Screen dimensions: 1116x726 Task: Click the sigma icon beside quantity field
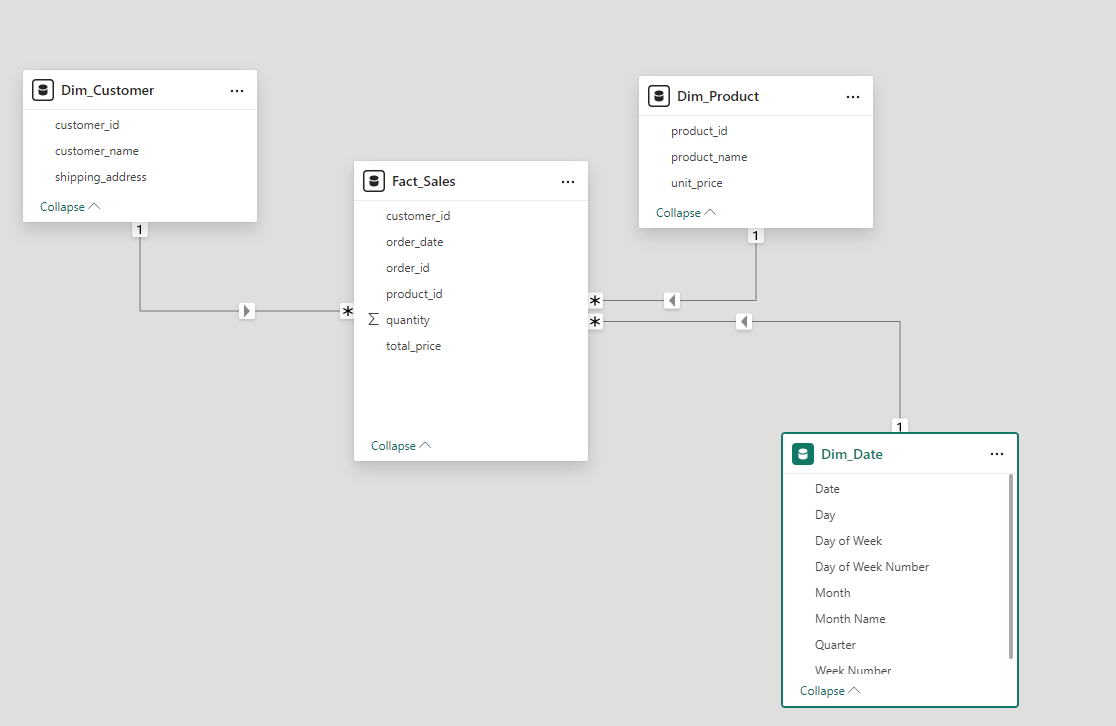(372, 319)
